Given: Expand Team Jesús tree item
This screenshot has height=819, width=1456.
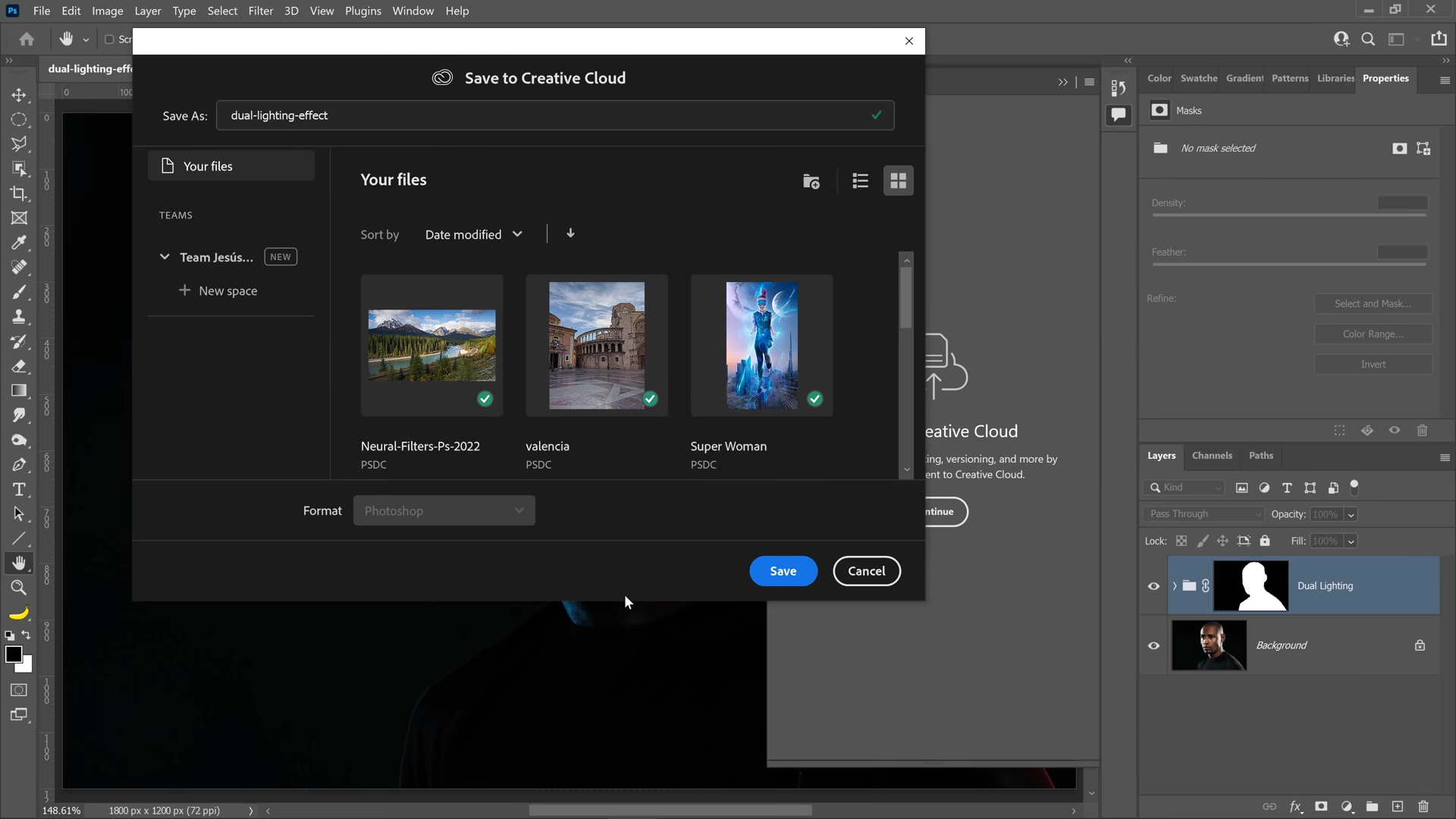Looking at the screenshot, I should click(x=164, y=256).
